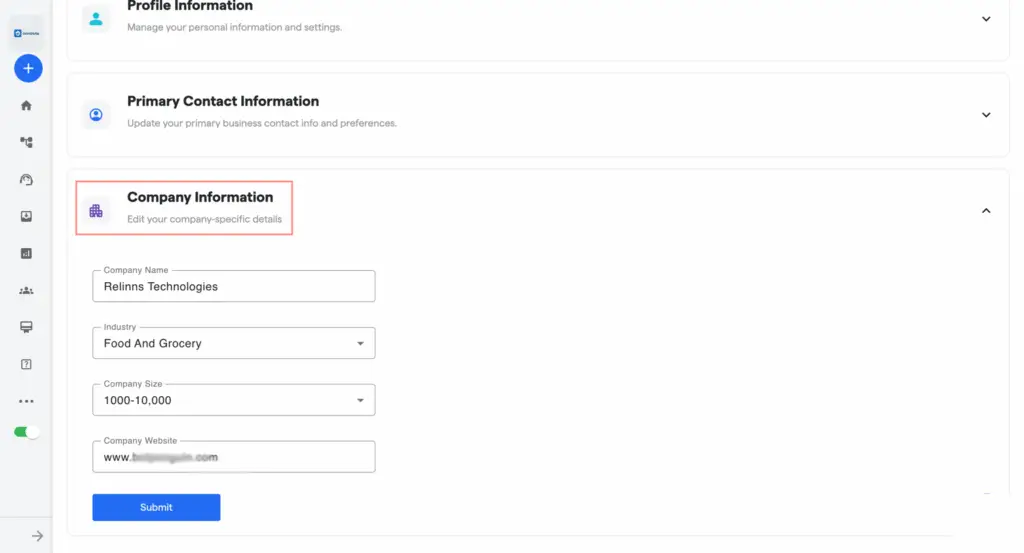Image resolution: width=1024 pixels, height=553 pixels.
Task: Toggle the green switch in sidebar
Action: [27, 432]
